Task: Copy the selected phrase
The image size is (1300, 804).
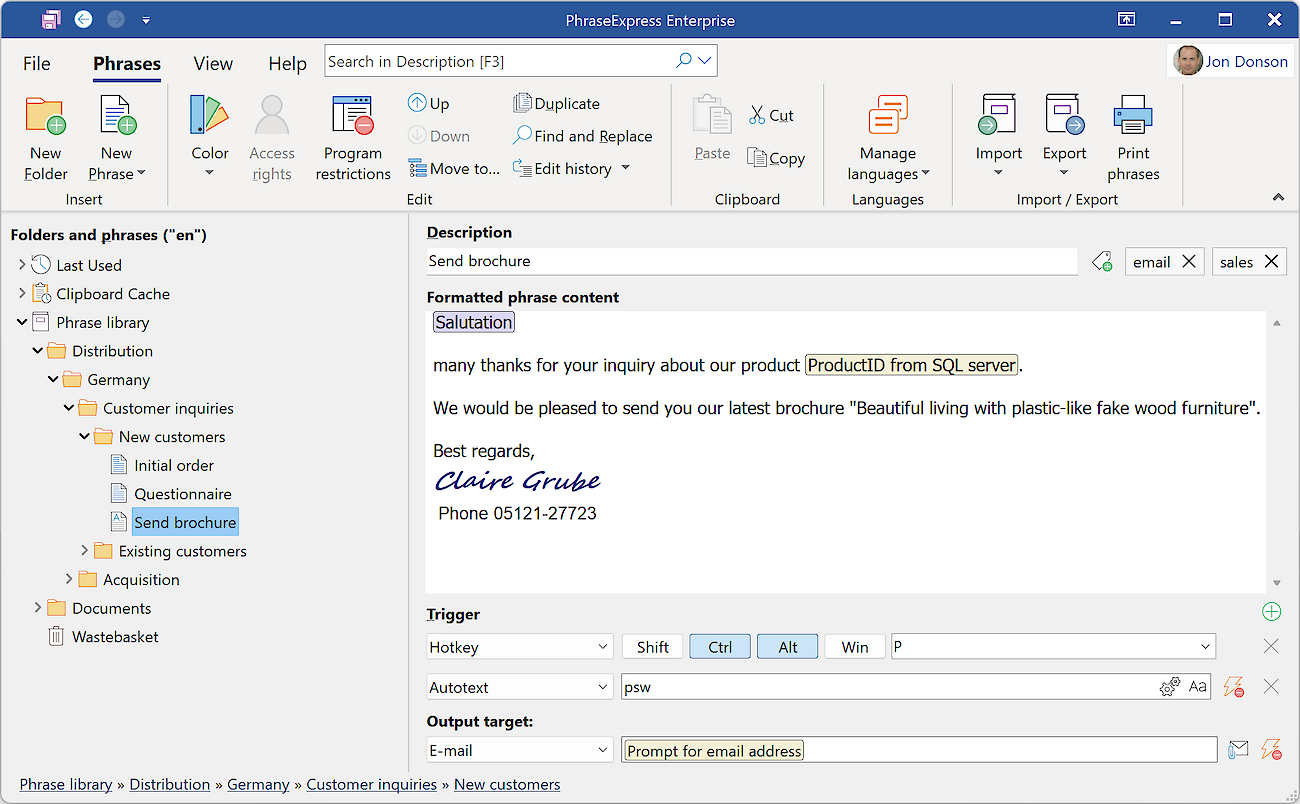Action: coord(776,158)
